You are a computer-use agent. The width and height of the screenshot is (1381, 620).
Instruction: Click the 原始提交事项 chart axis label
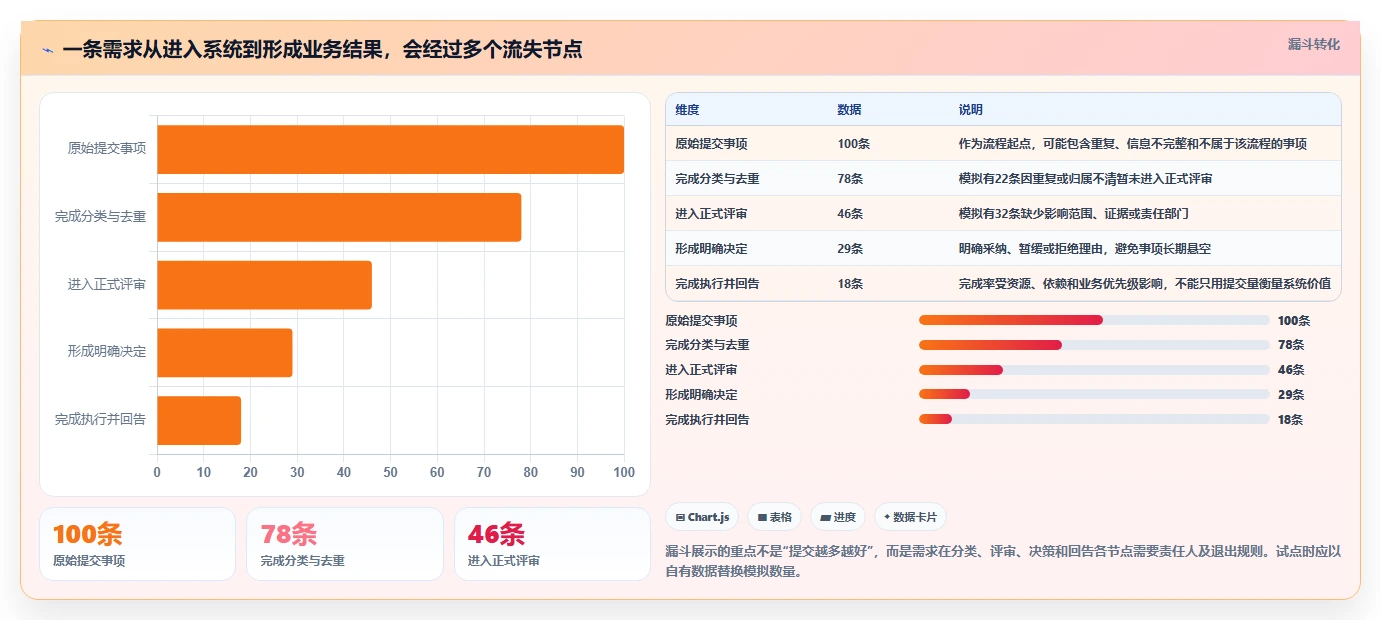(x=107, y=149)
